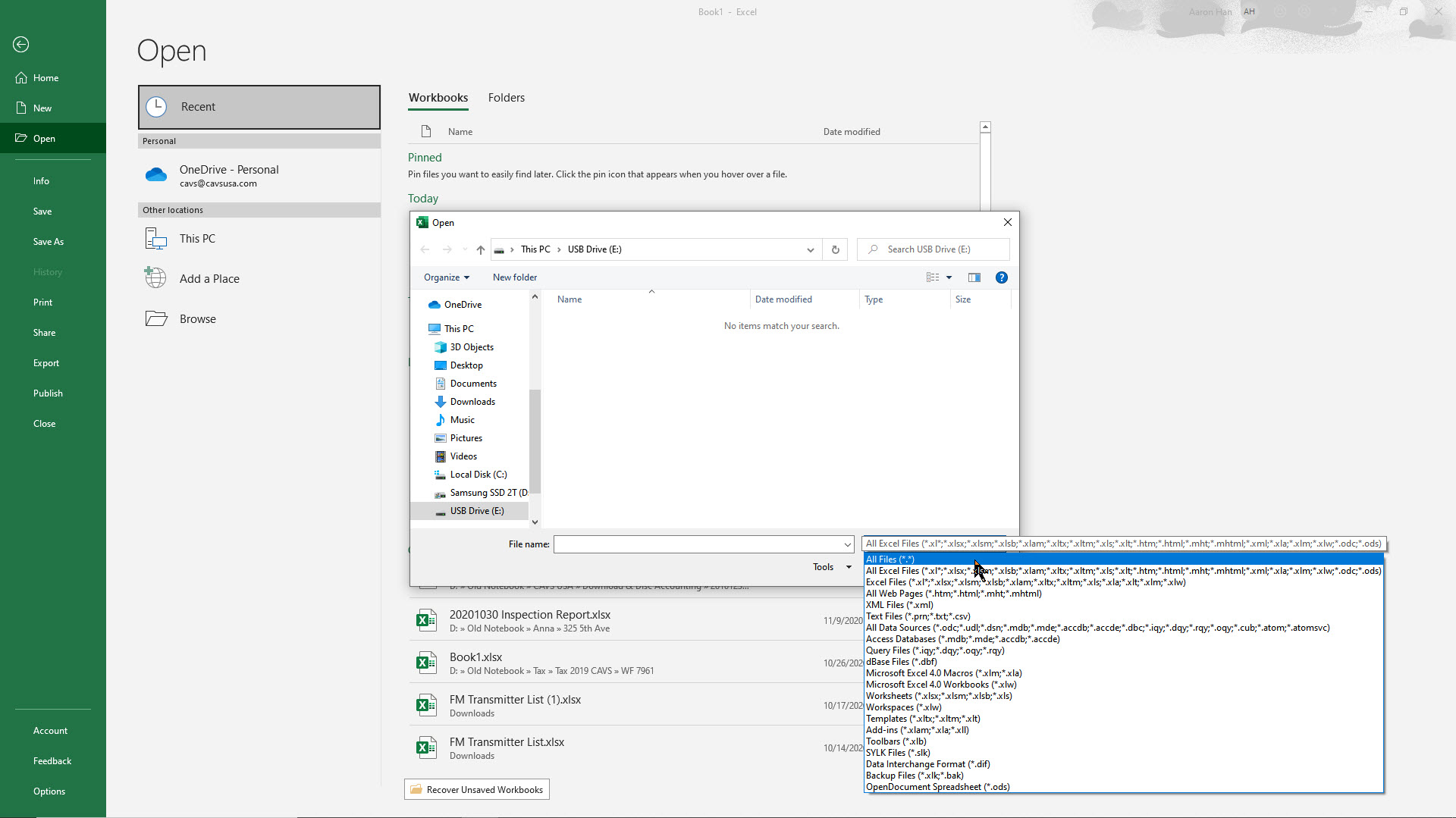Sort files by the Date modified column

tap(783, 299)
